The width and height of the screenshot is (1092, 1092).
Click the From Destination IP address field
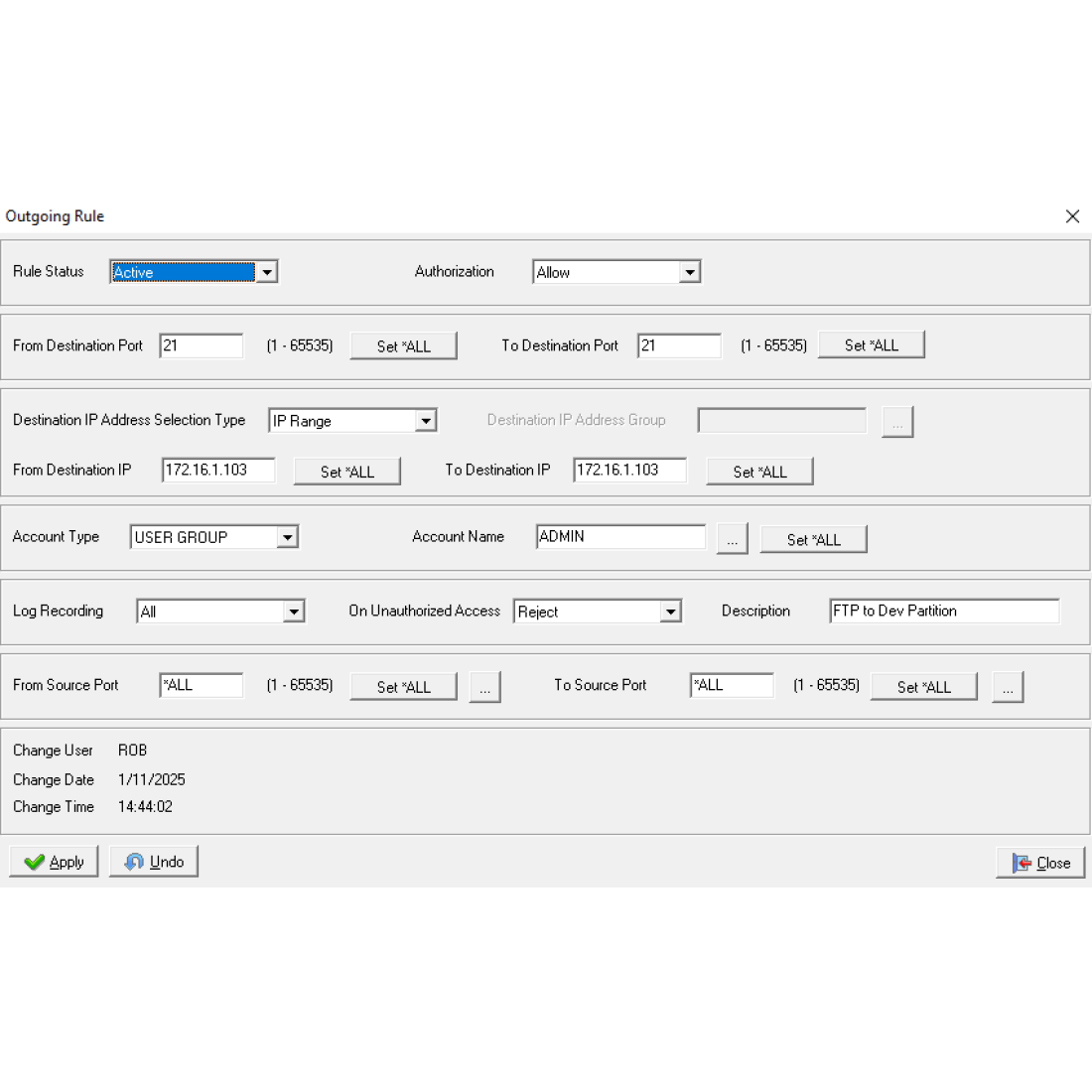pyautogui.click(x=218, y=470)
